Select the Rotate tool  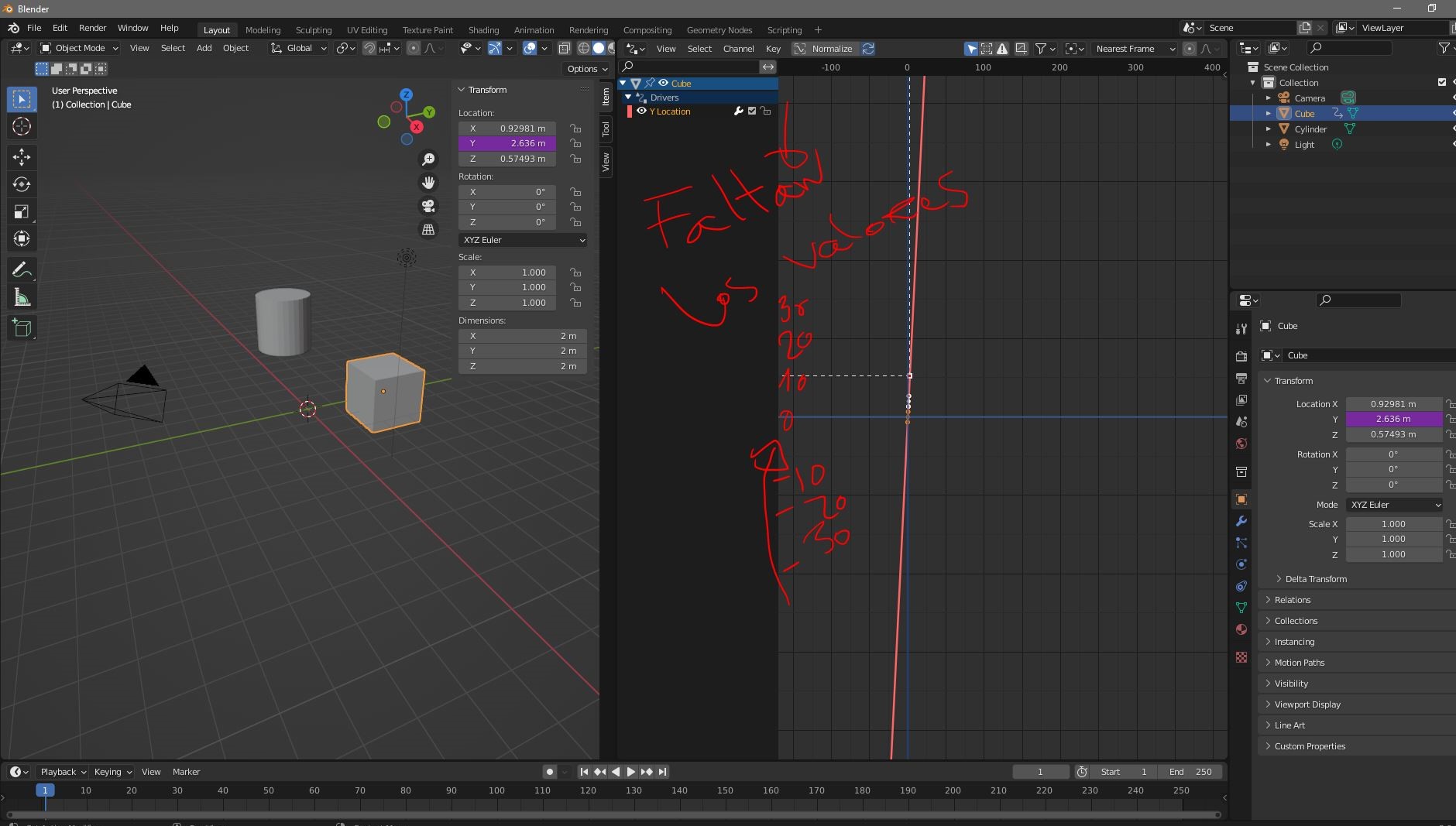click(22, 184)
